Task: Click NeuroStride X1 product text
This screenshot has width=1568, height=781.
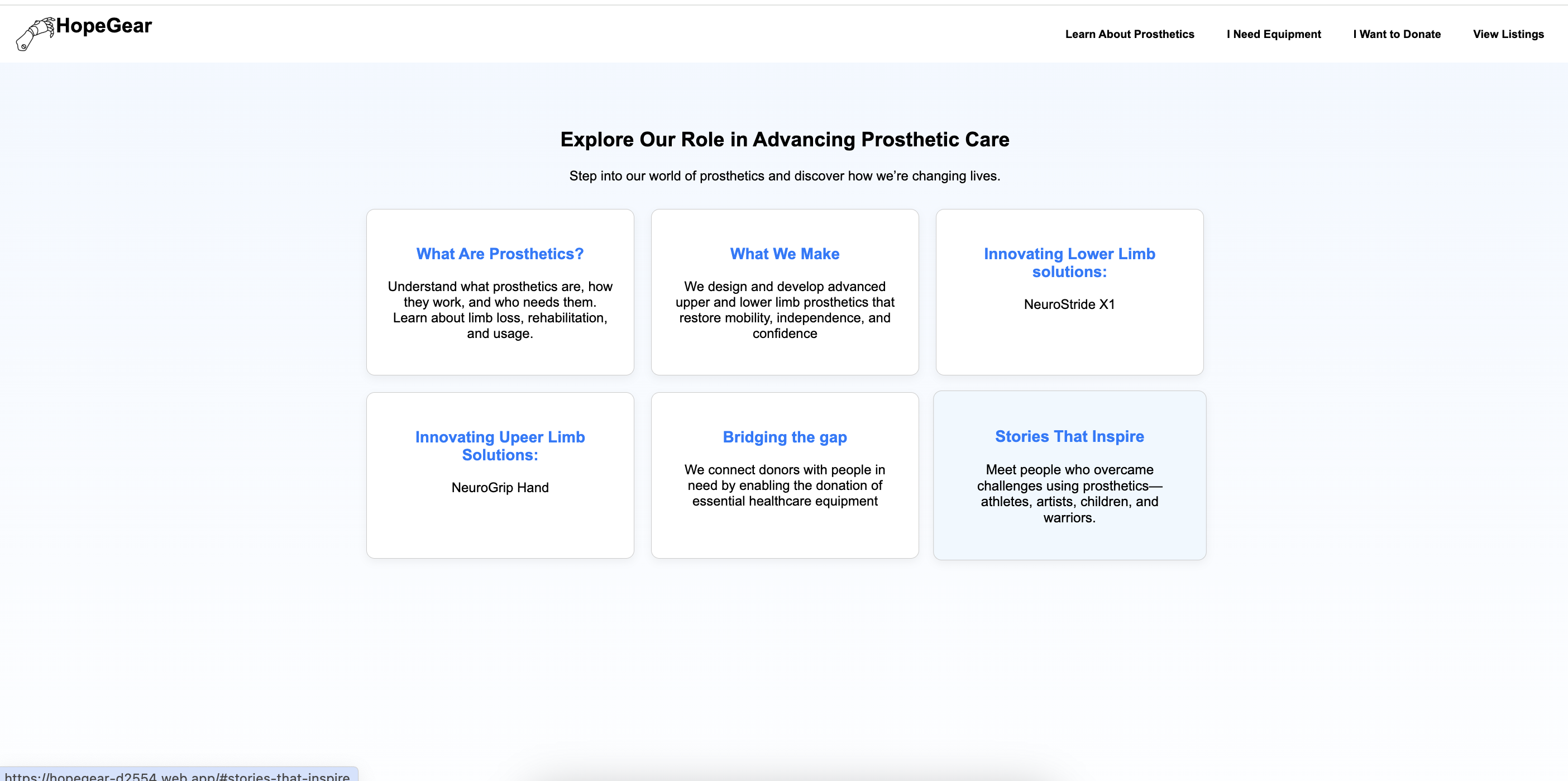Action: 1069,304
